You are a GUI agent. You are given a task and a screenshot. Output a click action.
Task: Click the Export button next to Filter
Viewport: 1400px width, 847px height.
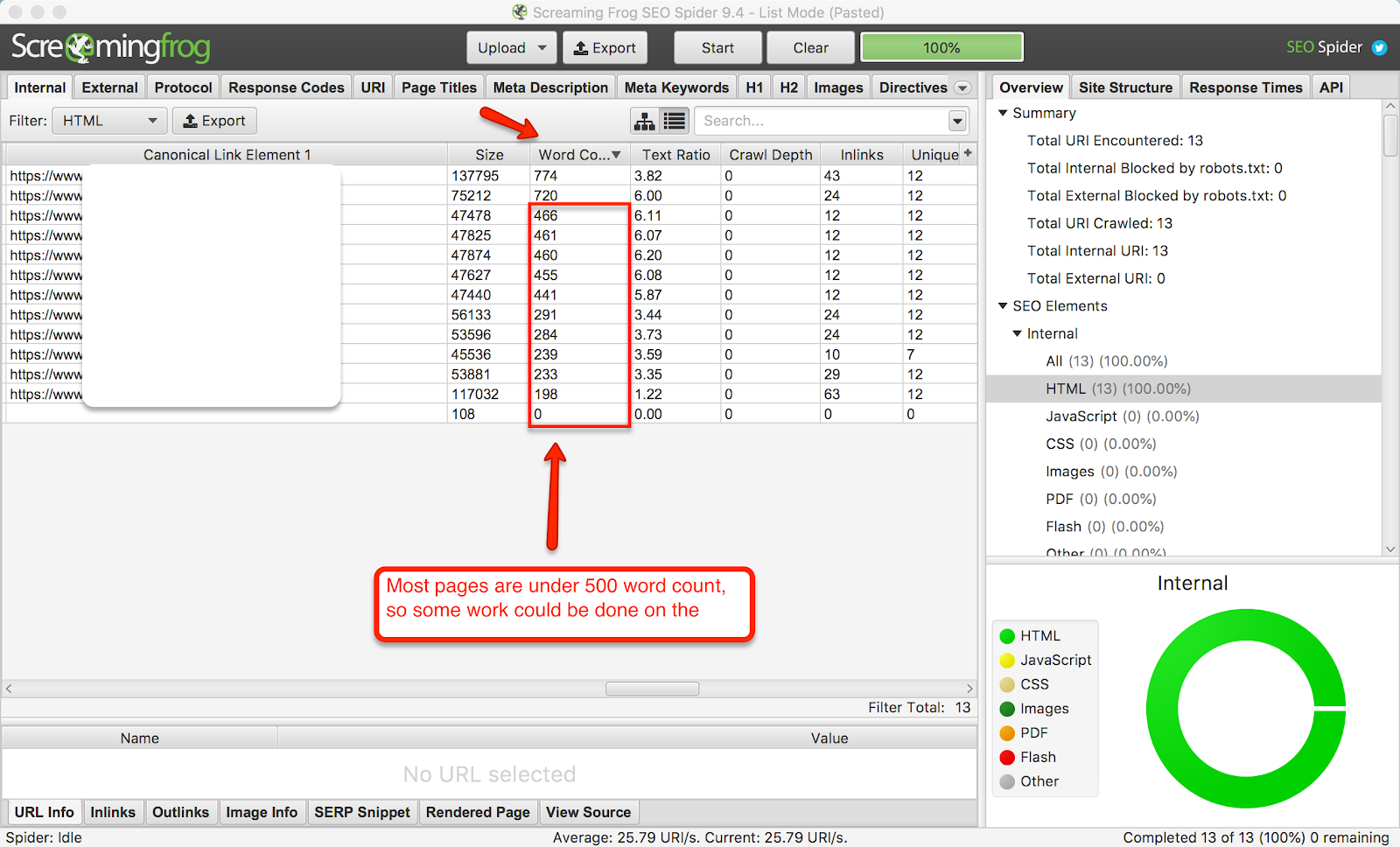click(x=214, y=121)
